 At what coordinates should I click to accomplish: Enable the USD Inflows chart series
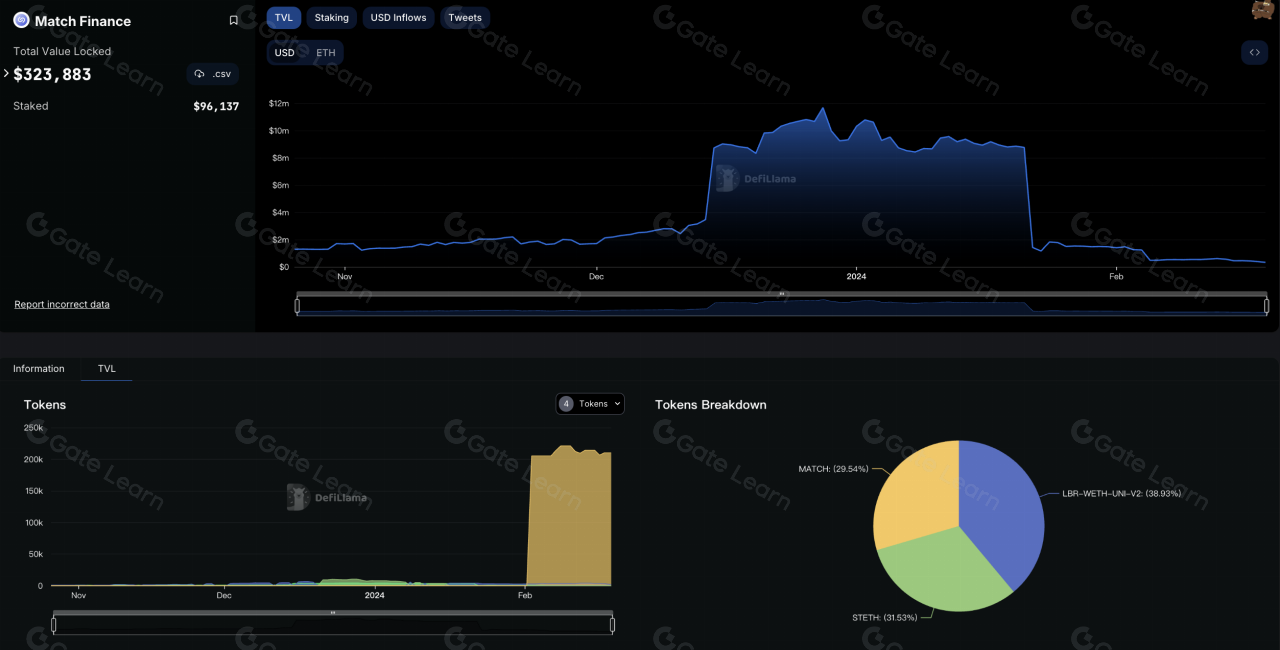398,18
